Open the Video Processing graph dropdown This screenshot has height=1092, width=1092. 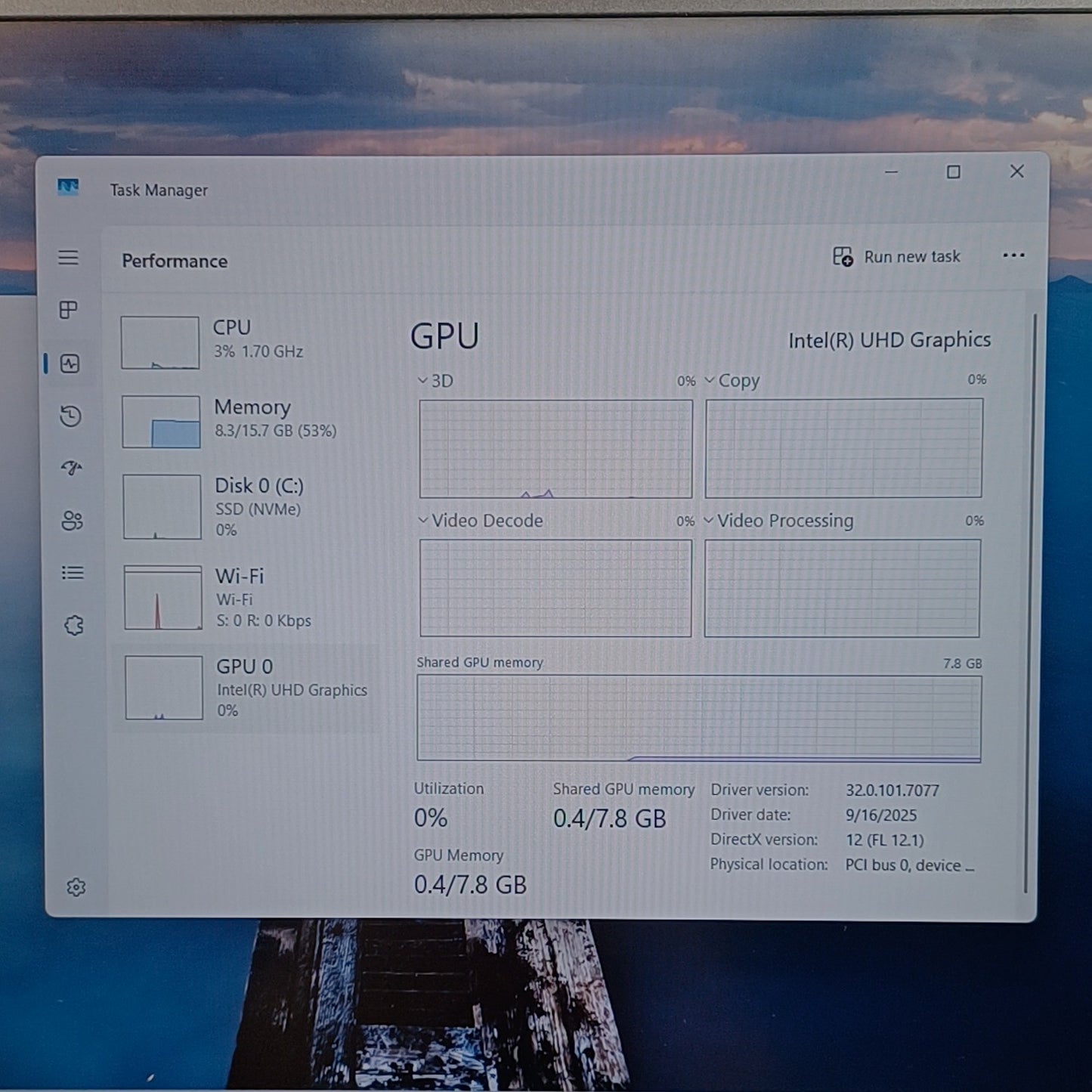coord(778,521)
